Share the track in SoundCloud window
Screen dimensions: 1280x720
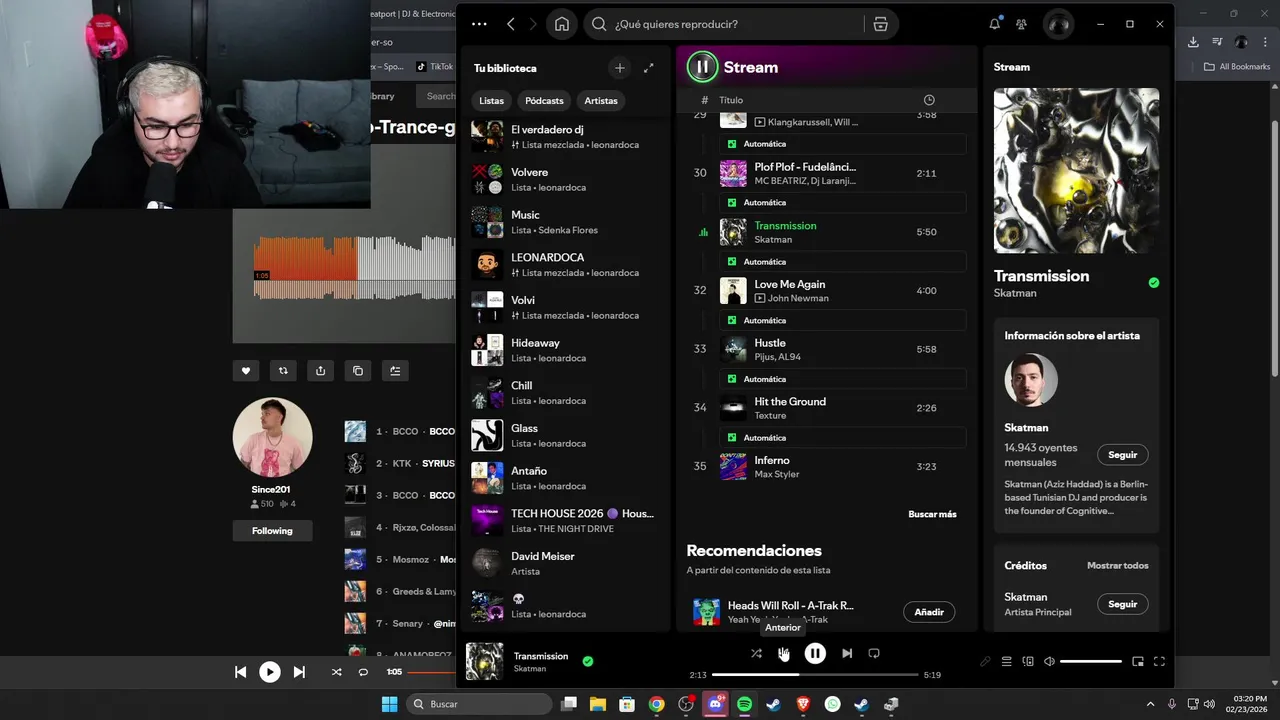(321, 370)
